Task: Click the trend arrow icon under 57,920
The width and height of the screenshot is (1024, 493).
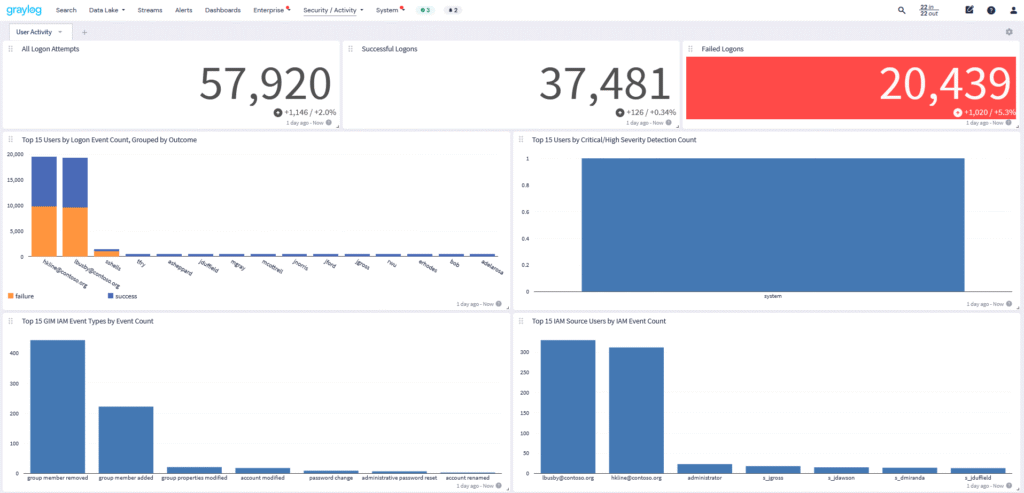Action: [x=278, y=112]
